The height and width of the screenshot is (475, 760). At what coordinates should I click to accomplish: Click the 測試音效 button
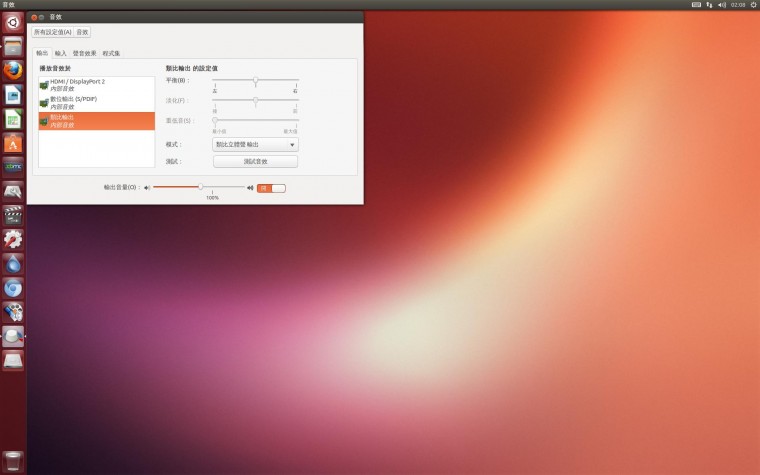255,161
